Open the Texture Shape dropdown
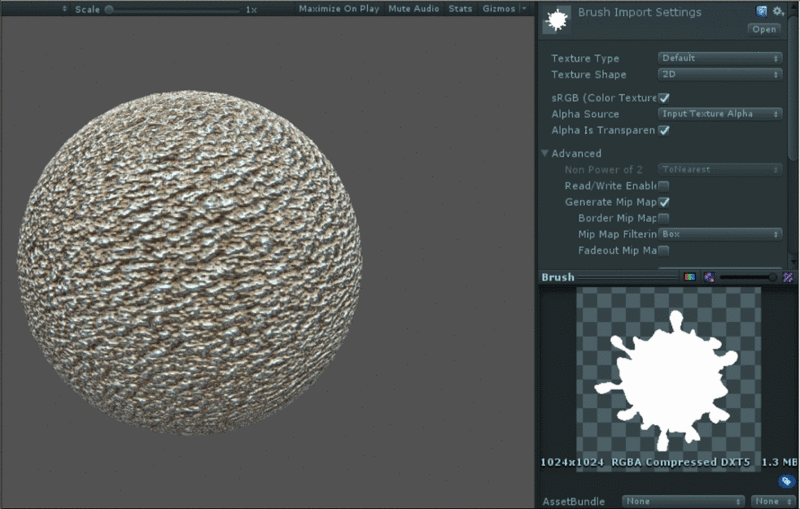The width and height of the screenshot is (800, 509). point(719,74)
